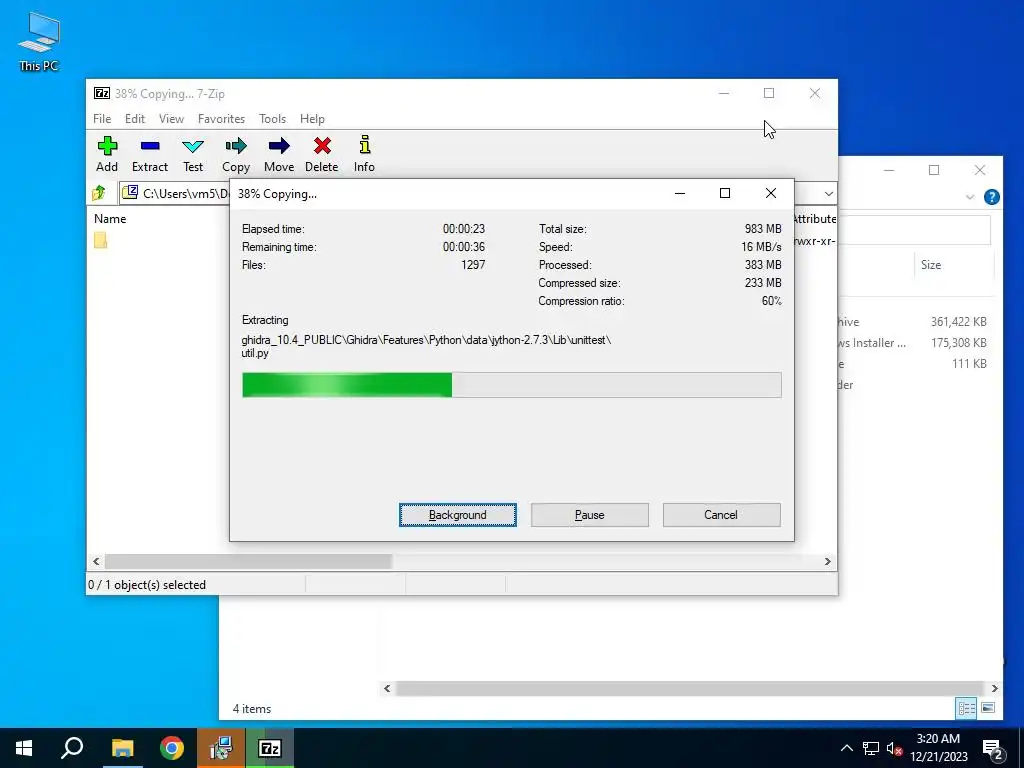The image size is (1024, 768).
Task: Open the View menu
Action: 171,119
